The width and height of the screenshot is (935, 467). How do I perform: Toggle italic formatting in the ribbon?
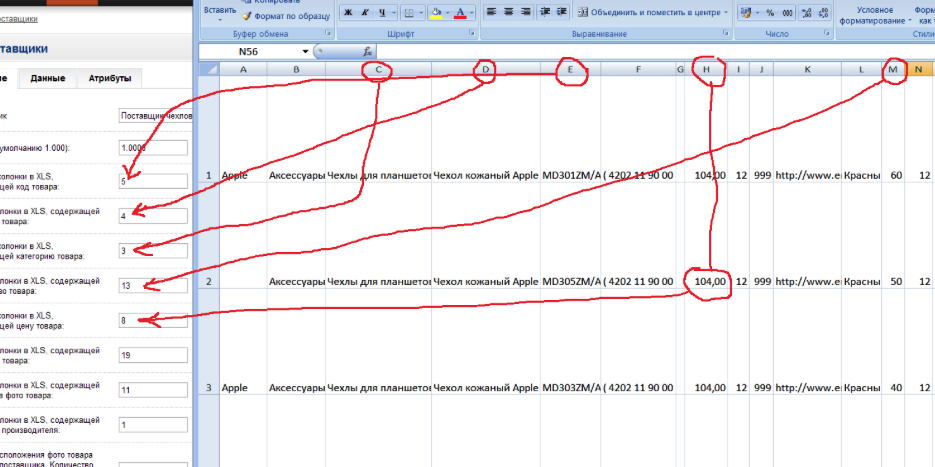[x=367, y=13]
